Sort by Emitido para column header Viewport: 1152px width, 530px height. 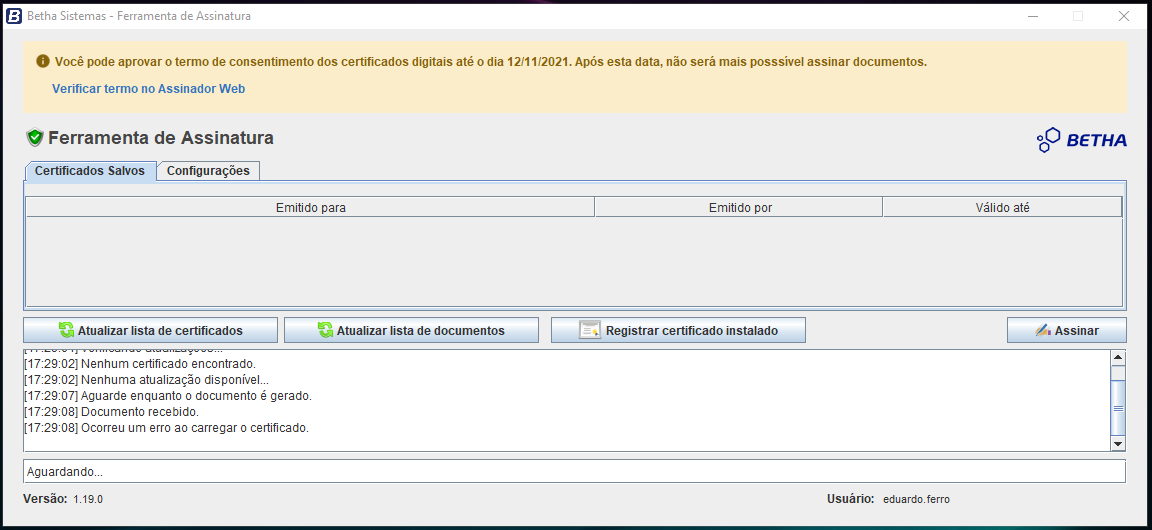pos(310,208)
